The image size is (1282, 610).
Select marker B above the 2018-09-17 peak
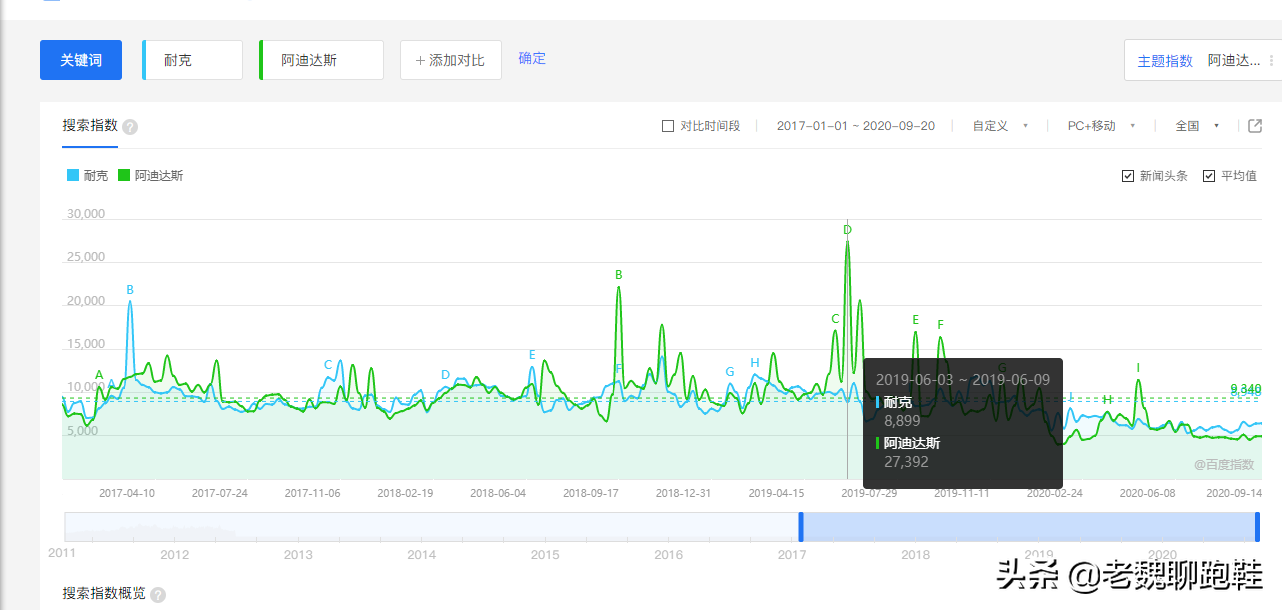[x=618, y=272]
